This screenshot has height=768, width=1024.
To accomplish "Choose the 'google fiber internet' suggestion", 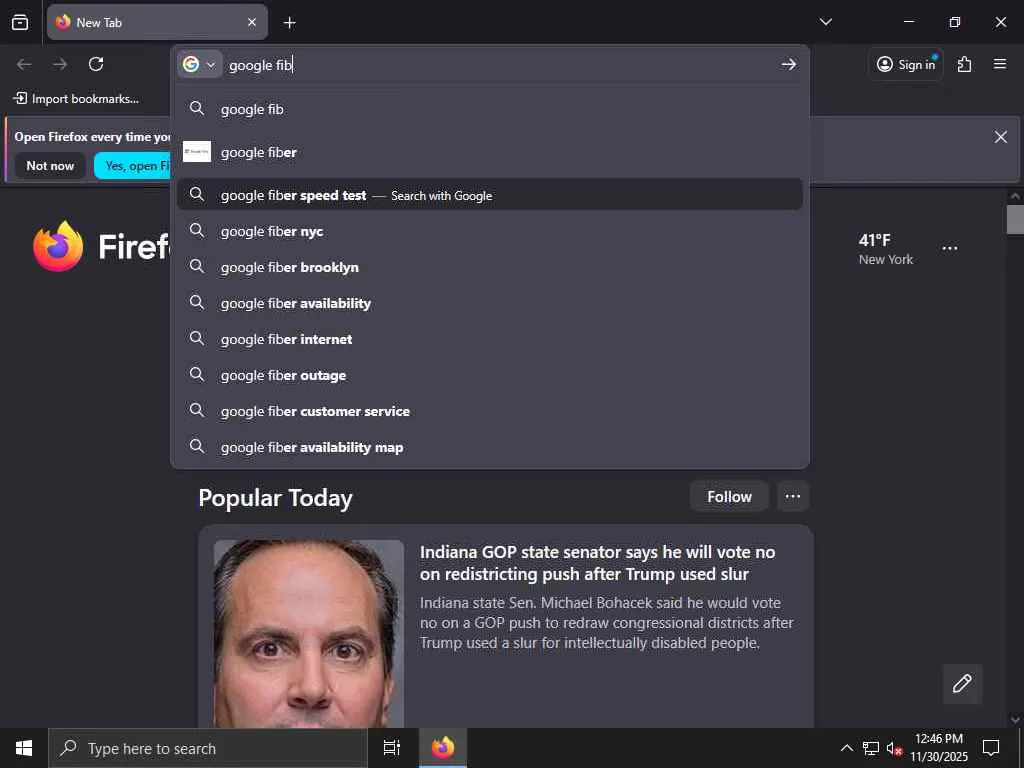I will [490, 339].
